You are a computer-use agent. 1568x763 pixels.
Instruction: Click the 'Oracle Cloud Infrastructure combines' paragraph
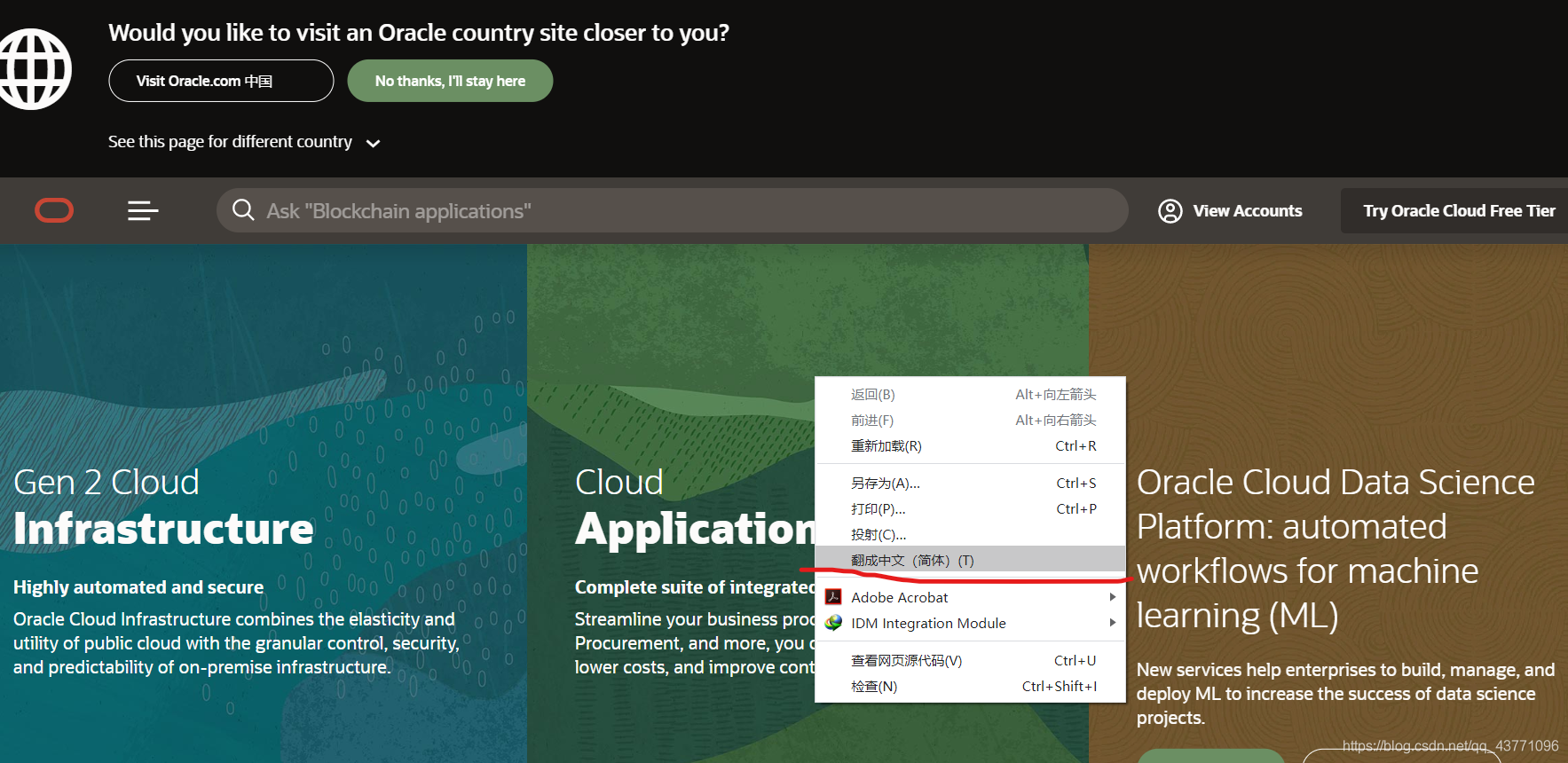(237, 643)
